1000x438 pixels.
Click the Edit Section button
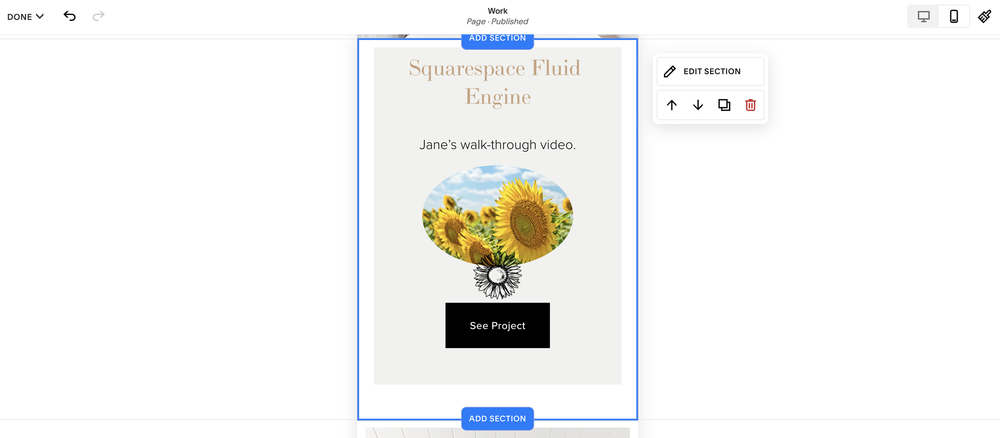click(710, 71)
